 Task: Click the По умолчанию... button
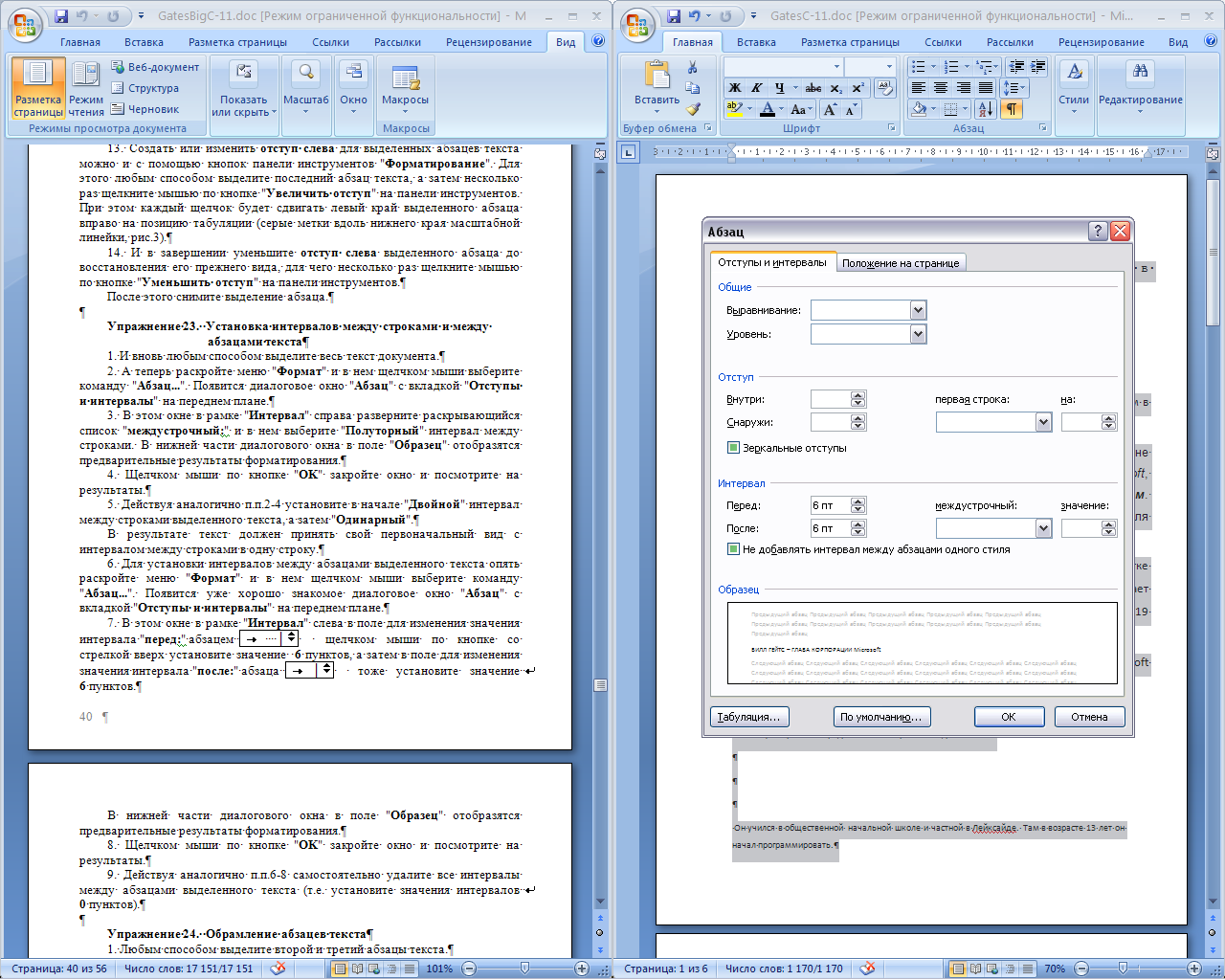tap(881, 717)
